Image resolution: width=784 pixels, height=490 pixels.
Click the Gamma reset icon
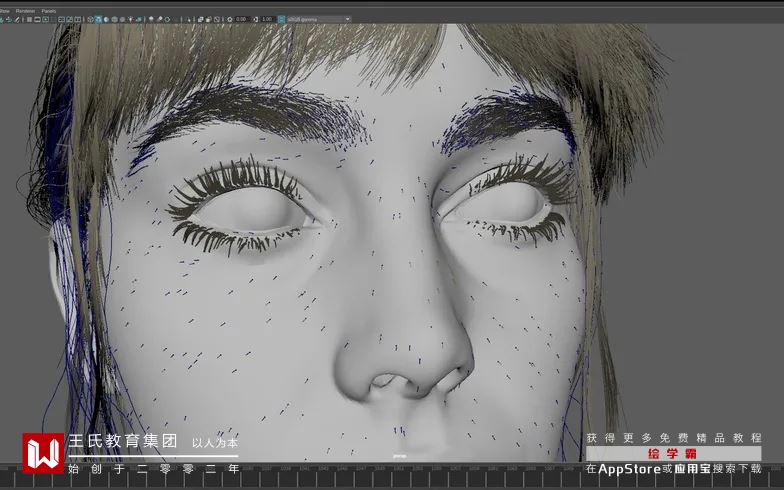tap(256, 20)
